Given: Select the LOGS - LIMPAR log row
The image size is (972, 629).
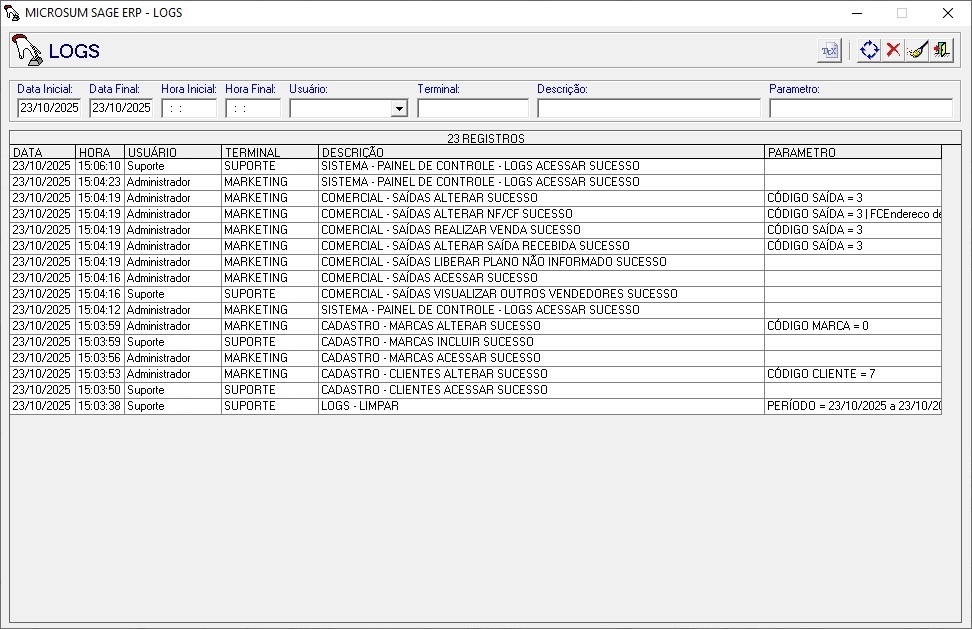Looking at the screenshot, I should pos(540,406).
